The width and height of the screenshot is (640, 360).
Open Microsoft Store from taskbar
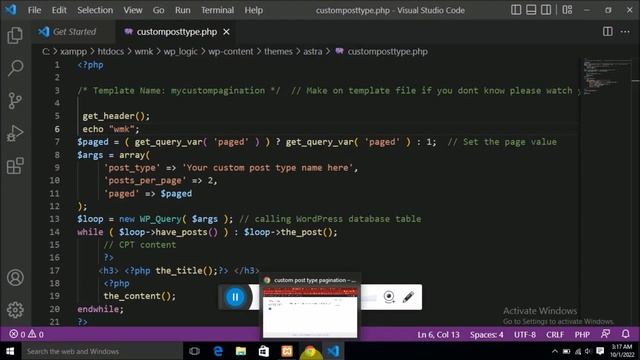[264, 351]
